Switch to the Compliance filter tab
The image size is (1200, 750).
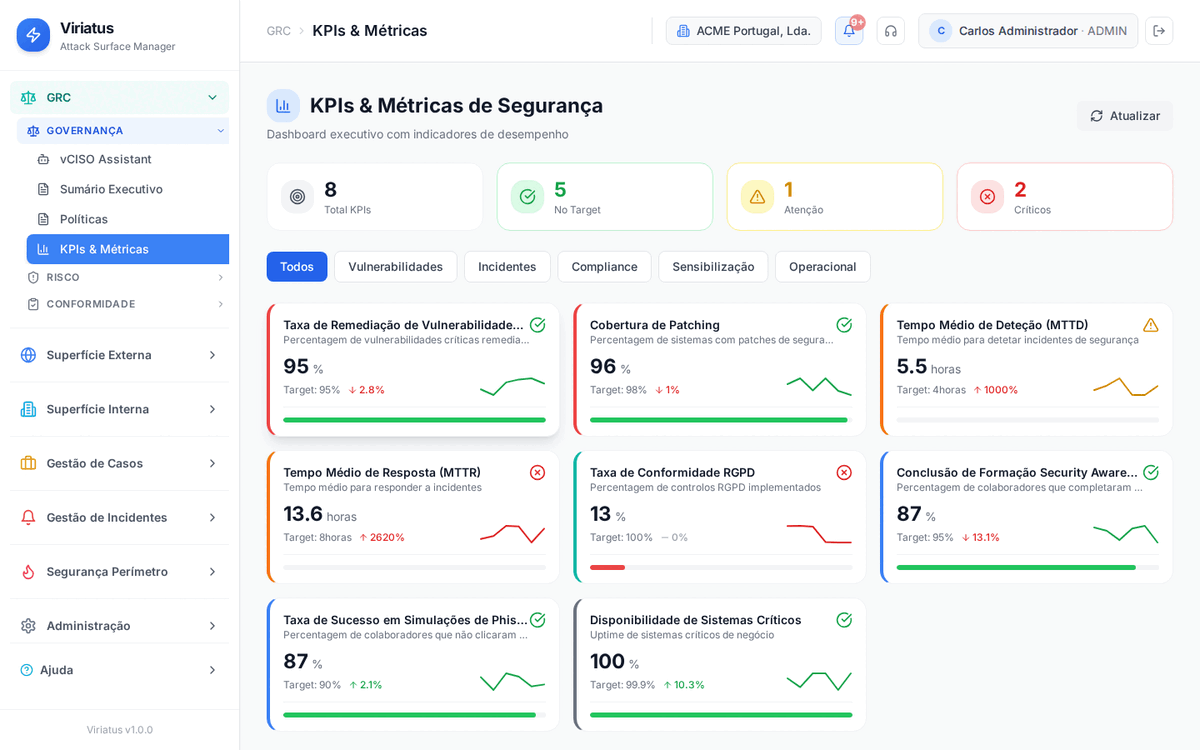click(604, 266)
